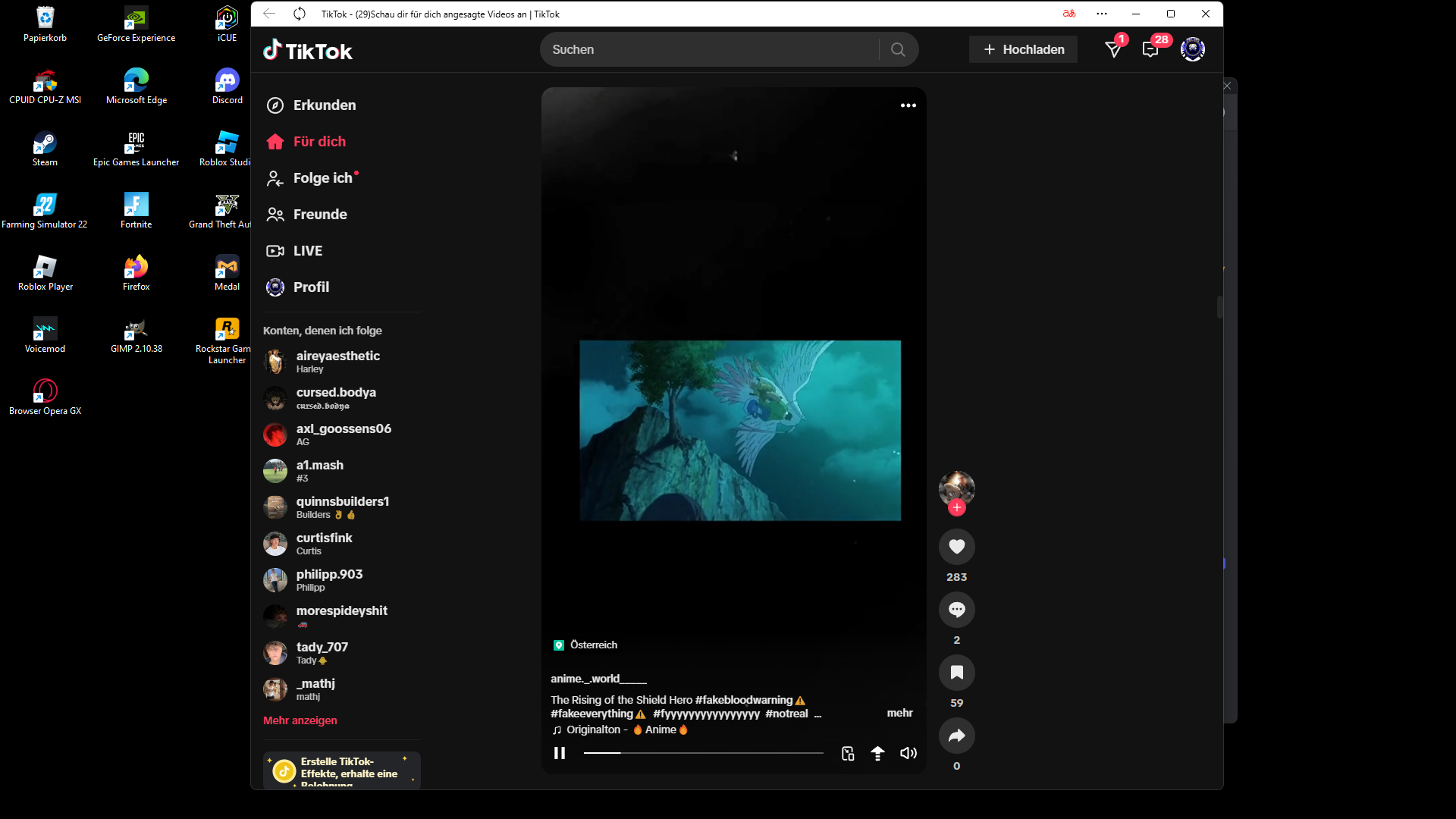This screenshot has height=819, width=1456.
Task: Open the window's more options menu
Action: 1102,14
